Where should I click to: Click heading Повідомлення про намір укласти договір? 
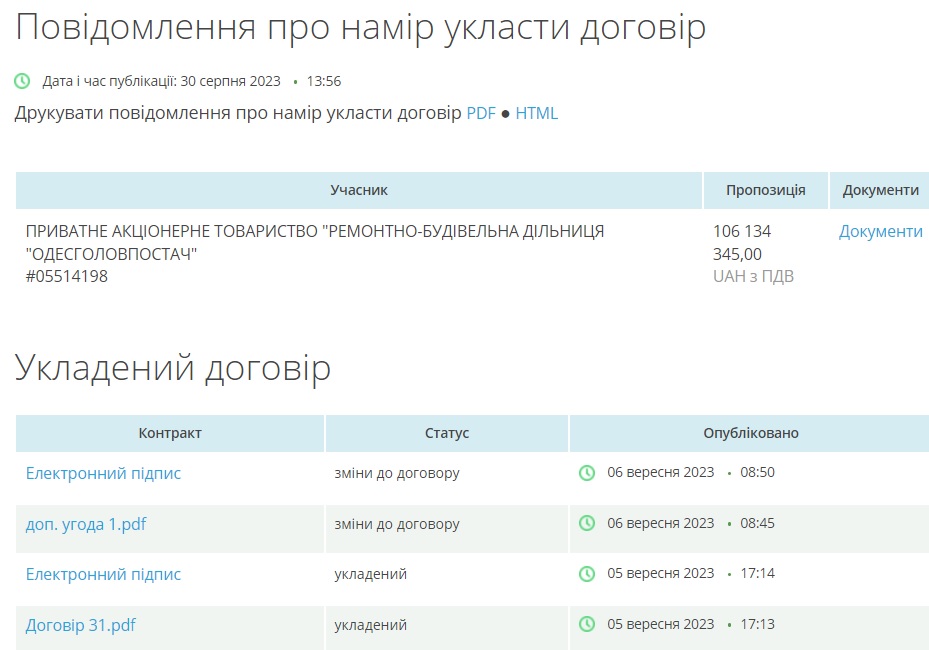tap(360, 28)
